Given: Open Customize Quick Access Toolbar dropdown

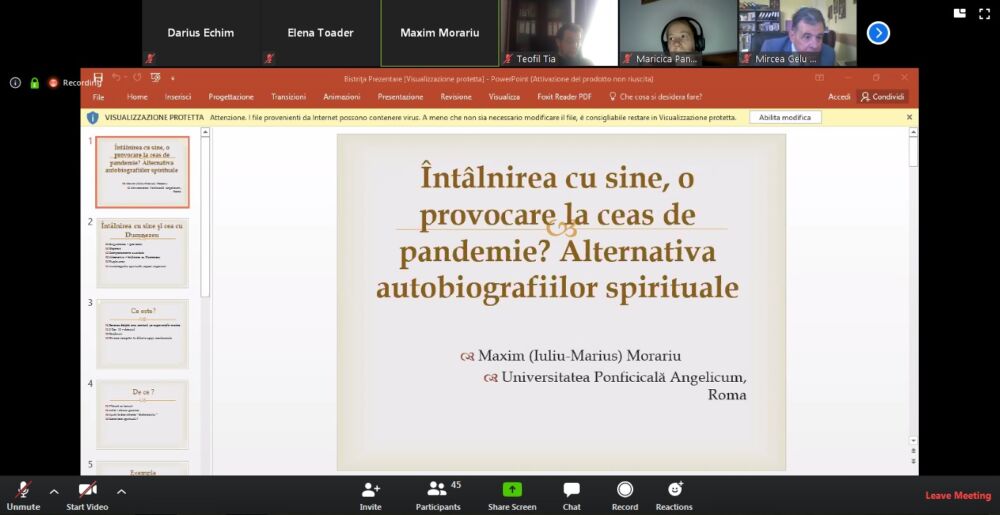Looking at the screenshot, I should [x=172, y=78].
